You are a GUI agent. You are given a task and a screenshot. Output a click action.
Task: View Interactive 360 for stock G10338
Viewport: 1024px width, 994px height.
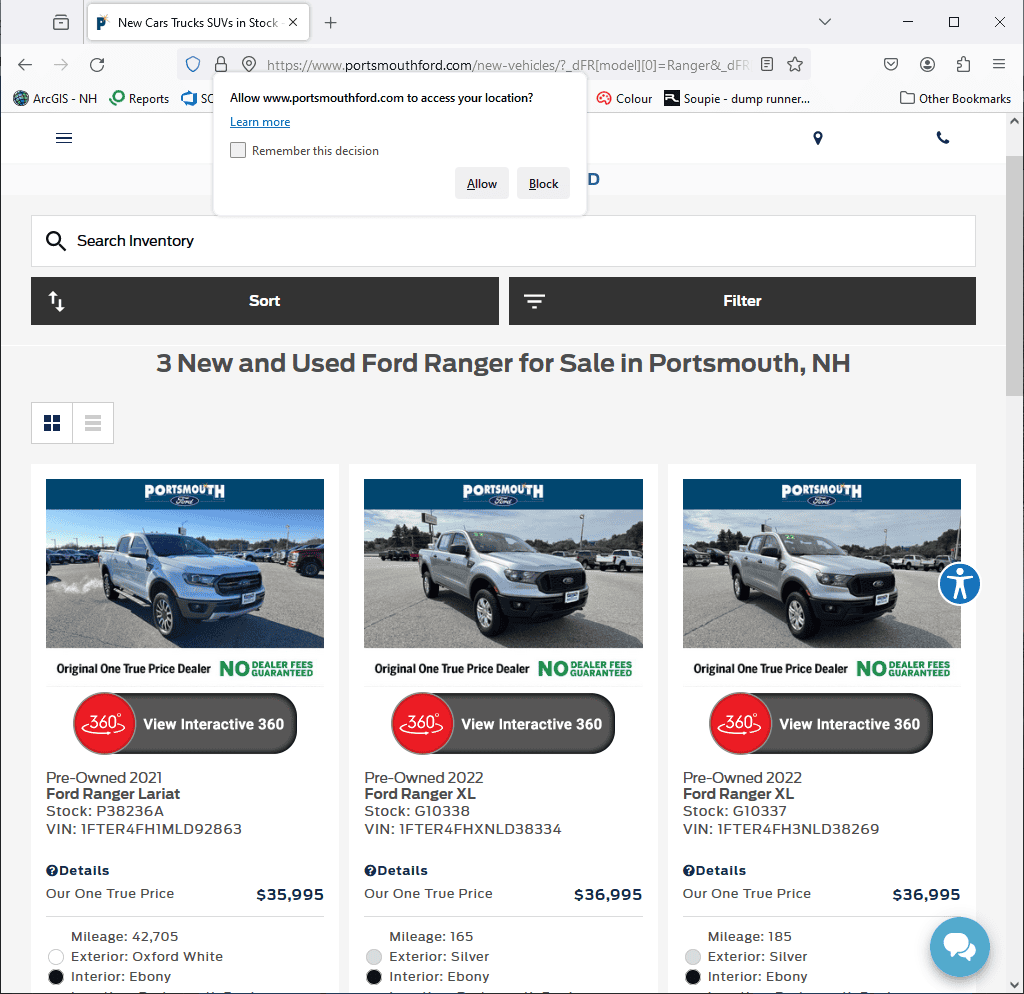click(503, 724)
